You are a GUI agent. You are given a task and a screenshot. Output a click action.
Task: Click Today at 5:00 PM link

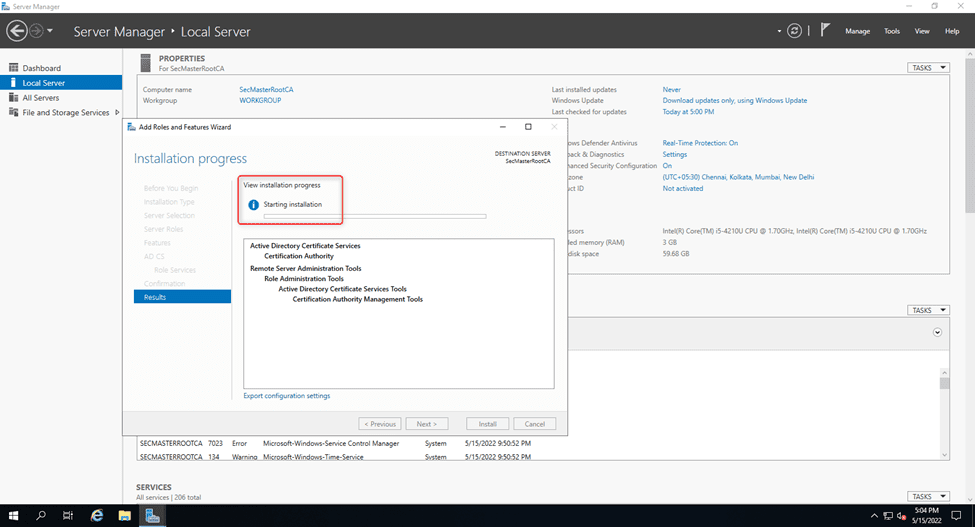(688, 112)
